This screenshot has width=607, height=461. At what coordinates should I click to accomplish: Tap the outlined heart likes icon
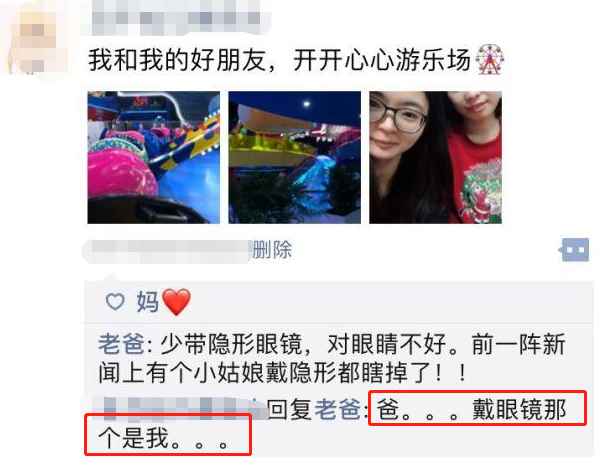click(115, 302)
